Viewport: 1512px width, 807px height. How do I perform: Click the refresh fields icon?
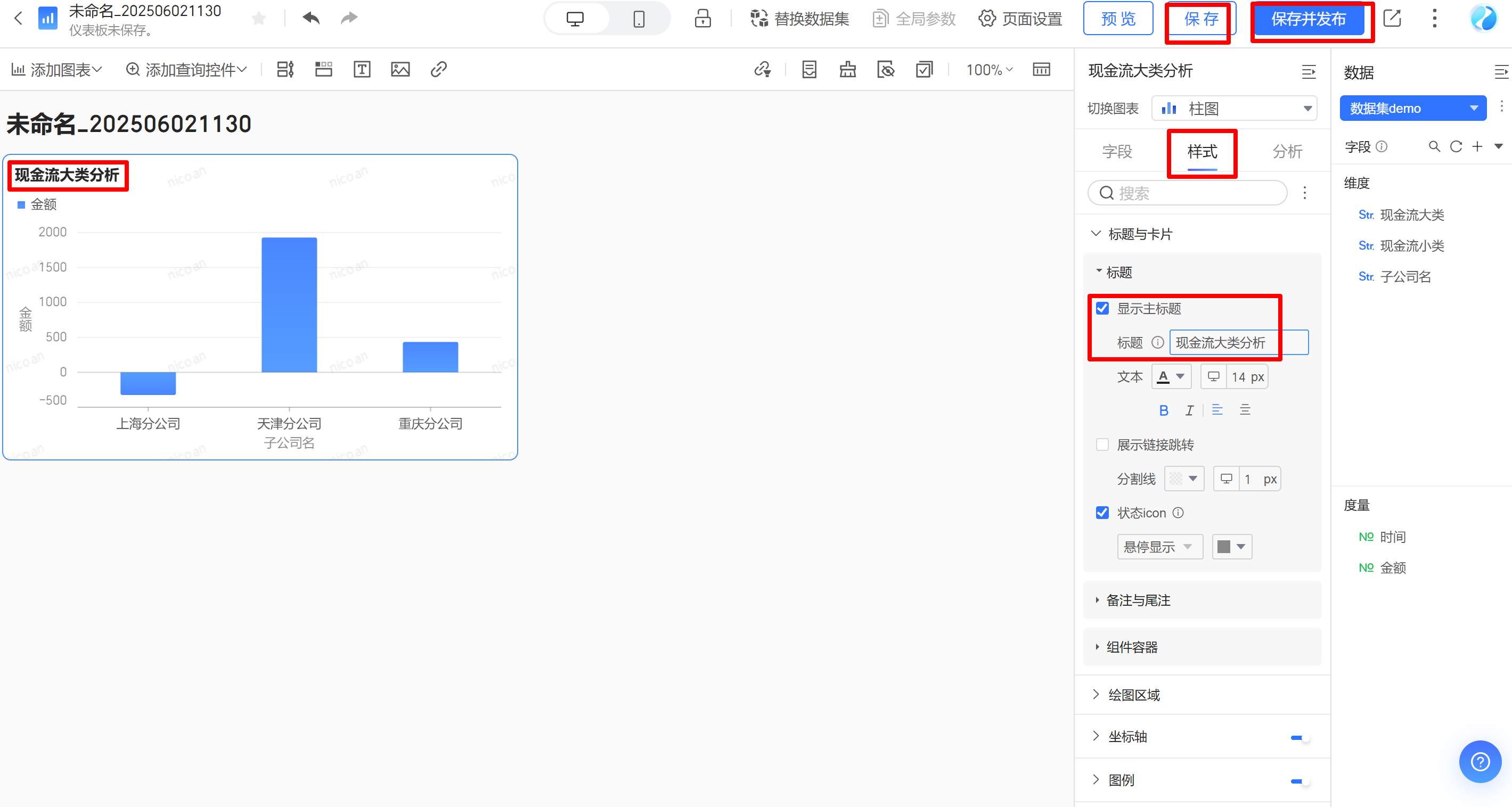click(x=1456, y=146)
